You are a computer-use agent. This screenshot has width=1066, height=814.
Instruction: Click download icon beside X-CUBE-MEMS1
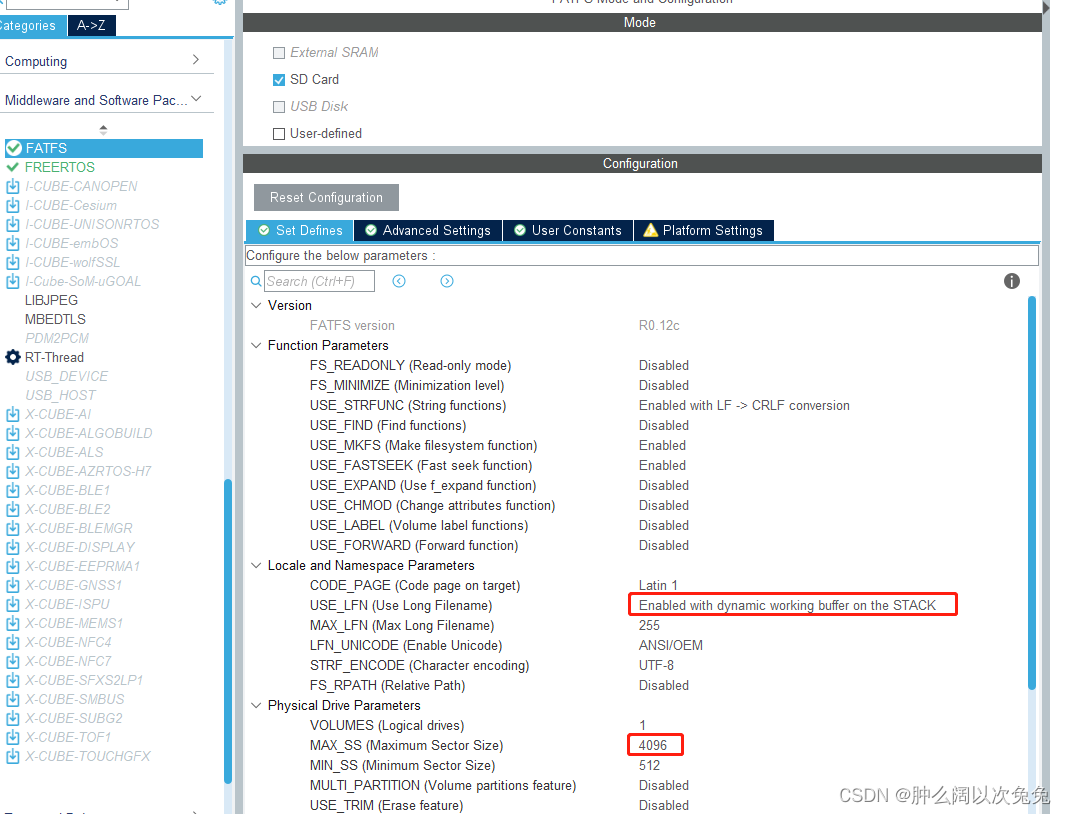(x=12, y=624)
